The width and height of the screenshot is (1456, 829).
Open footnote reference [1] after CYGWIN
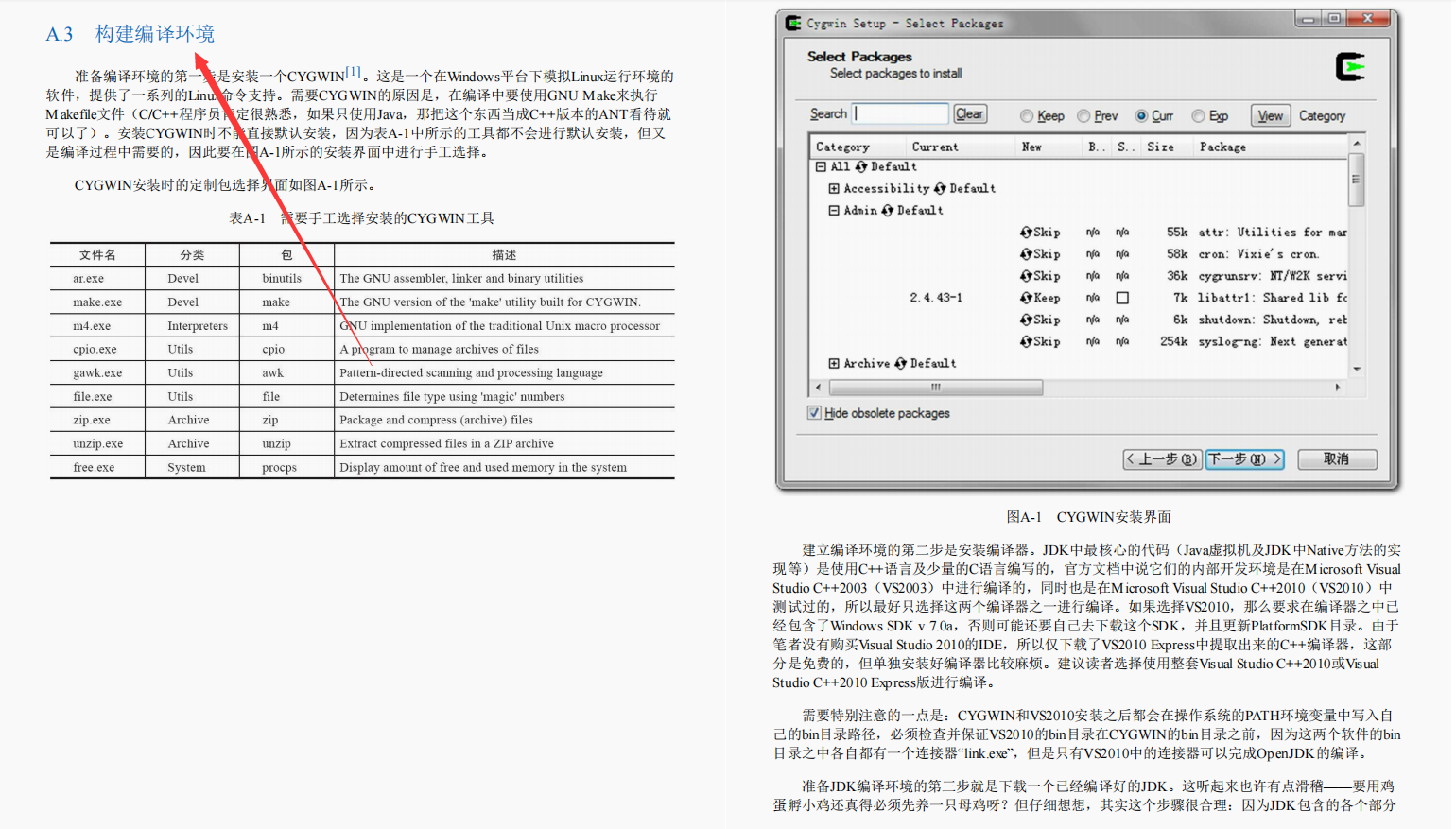(x=353, y=71)
